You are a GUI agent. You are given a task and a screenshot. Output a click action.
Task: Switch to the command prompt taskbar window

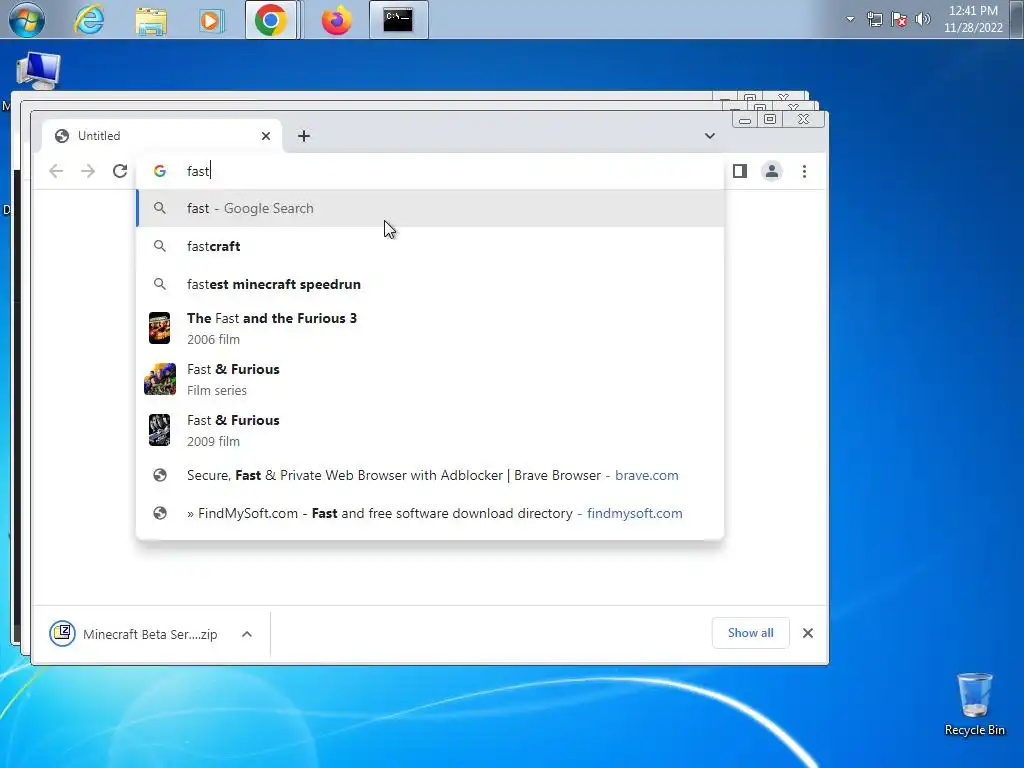coord(398,20)
